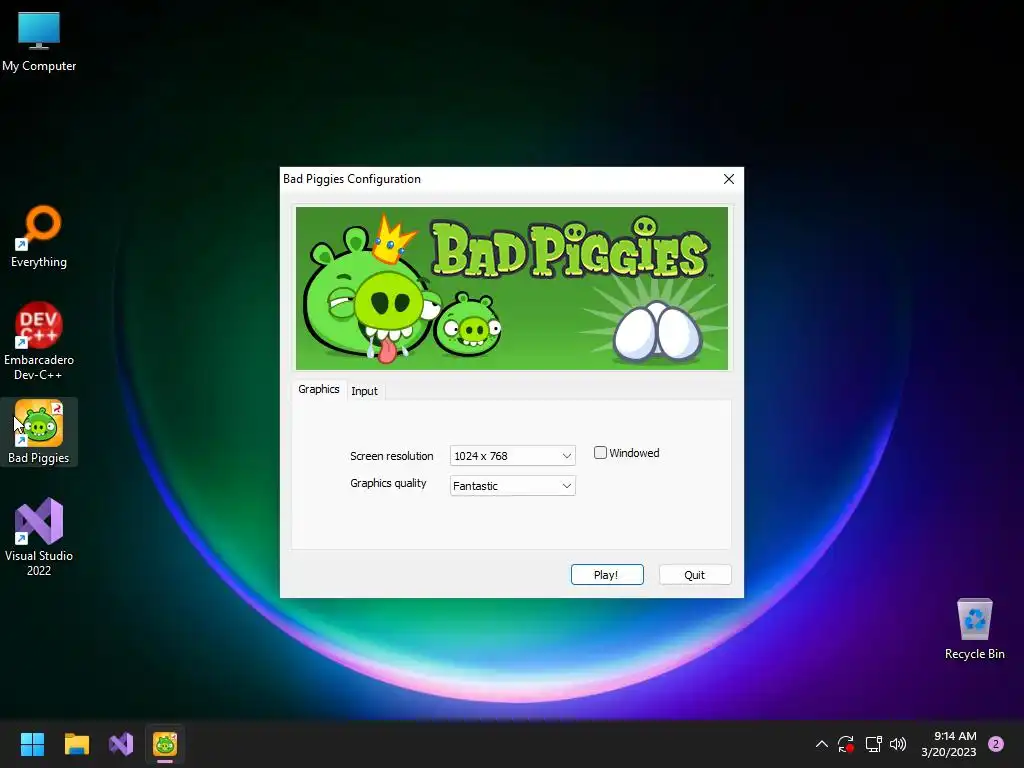
Task: Open notification badge showing 2
Action: click(x=996, y=744)
